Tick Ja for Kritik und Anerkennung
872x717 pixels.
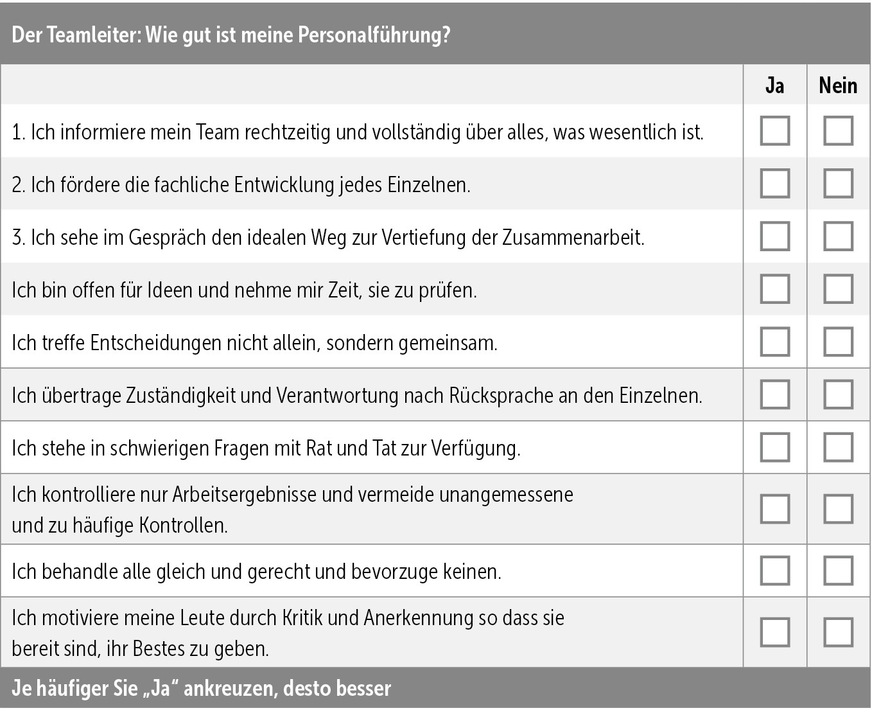coord(775,632)
